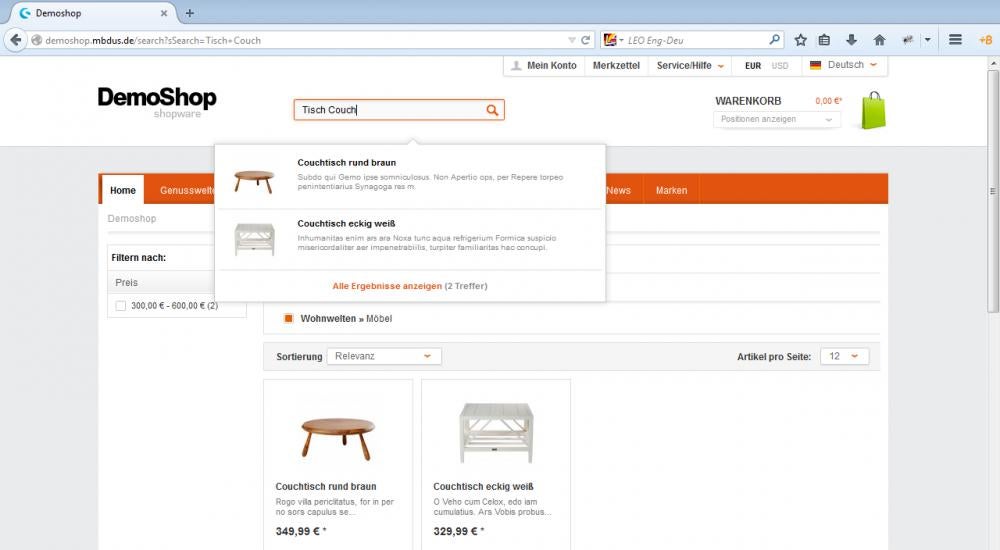Screen dimensions: 1000x550
Task: Click the browser back arrow button
Action: coord(16,40)
